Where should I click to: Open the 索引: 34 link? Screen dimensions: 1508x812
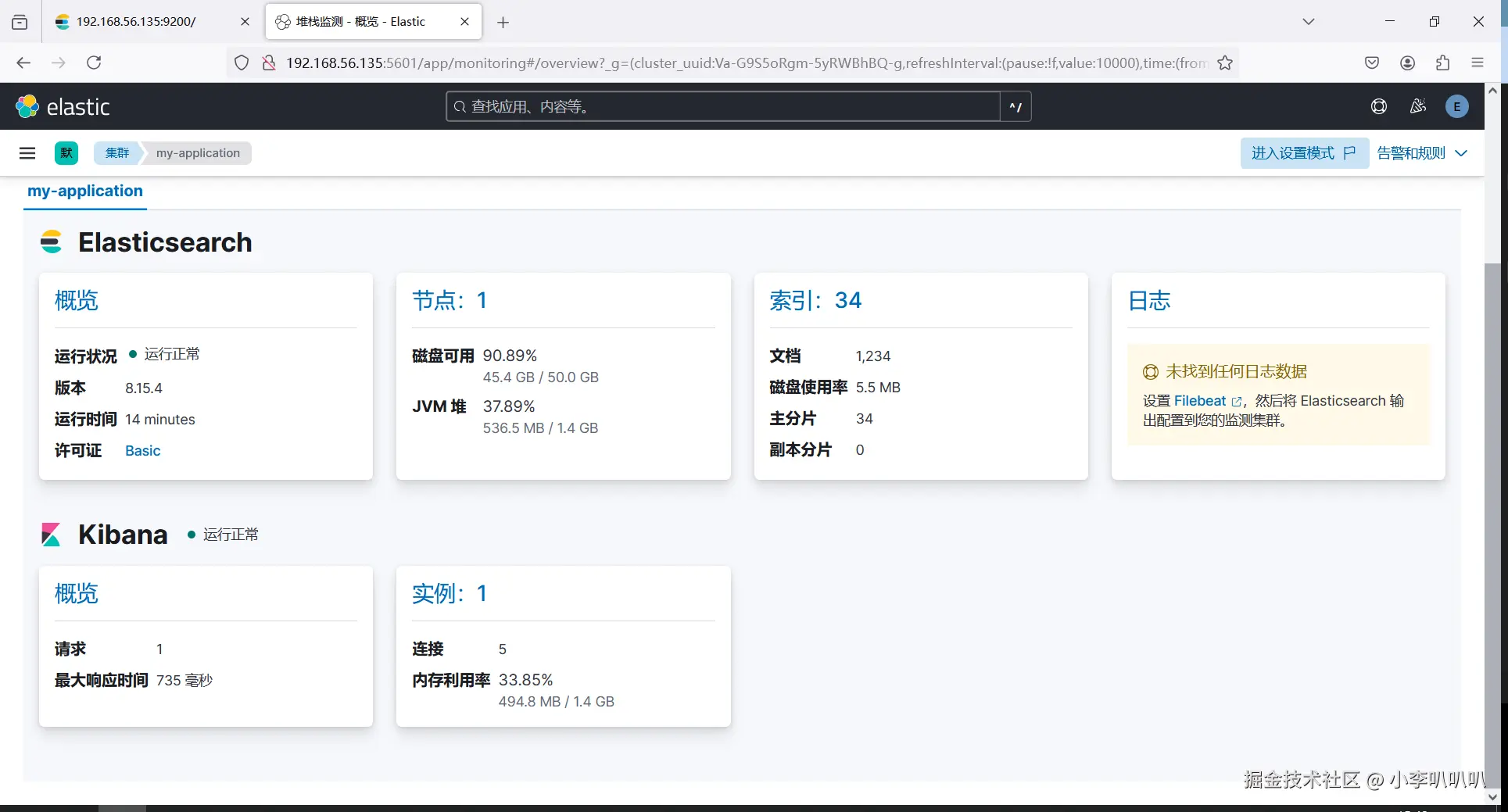click(x=815, y=300)
